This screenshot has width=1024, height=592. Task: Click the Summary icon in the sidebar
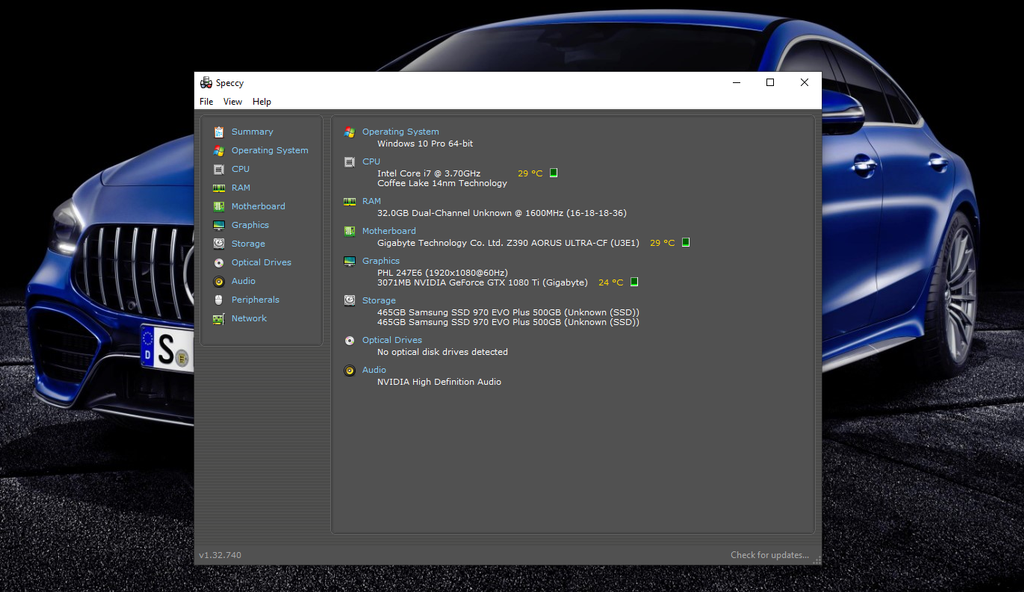pos(219,132)
